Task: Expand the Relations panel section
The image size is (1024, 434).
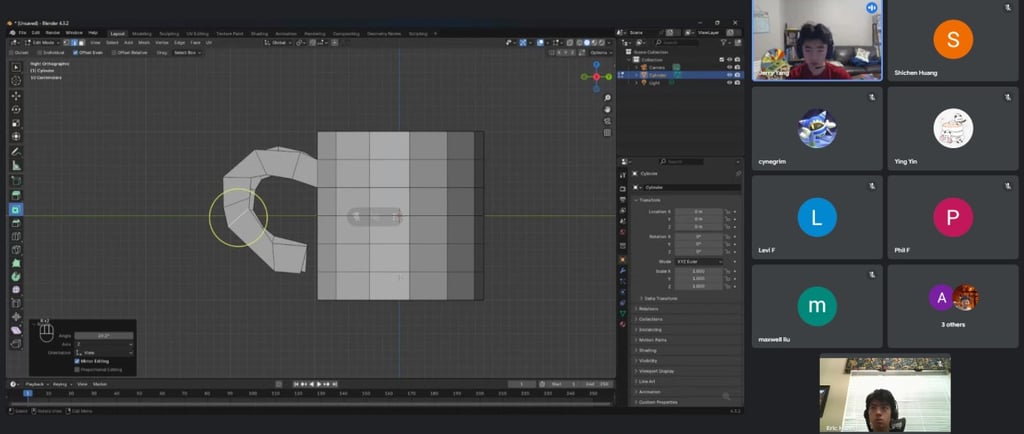Action: point(650,308)
